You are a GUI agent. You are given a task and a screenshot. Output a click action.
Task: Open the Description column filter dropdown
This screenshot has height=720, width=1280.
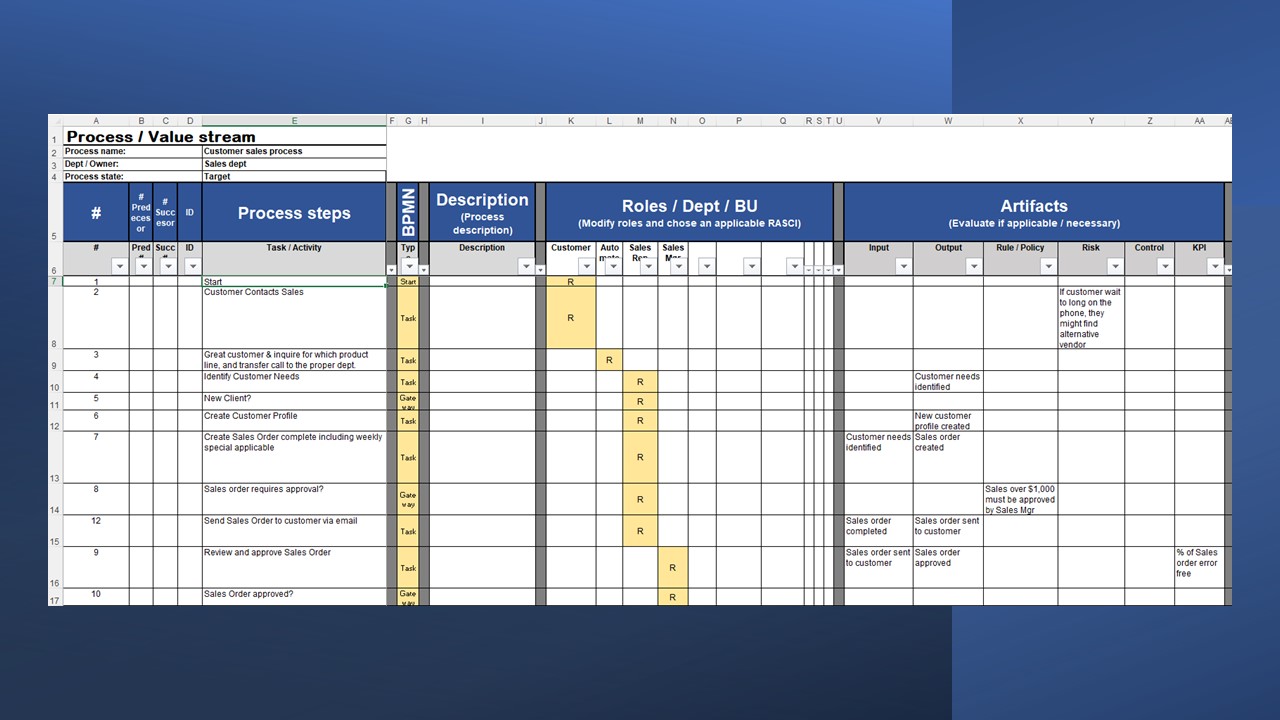click(526, 267)
